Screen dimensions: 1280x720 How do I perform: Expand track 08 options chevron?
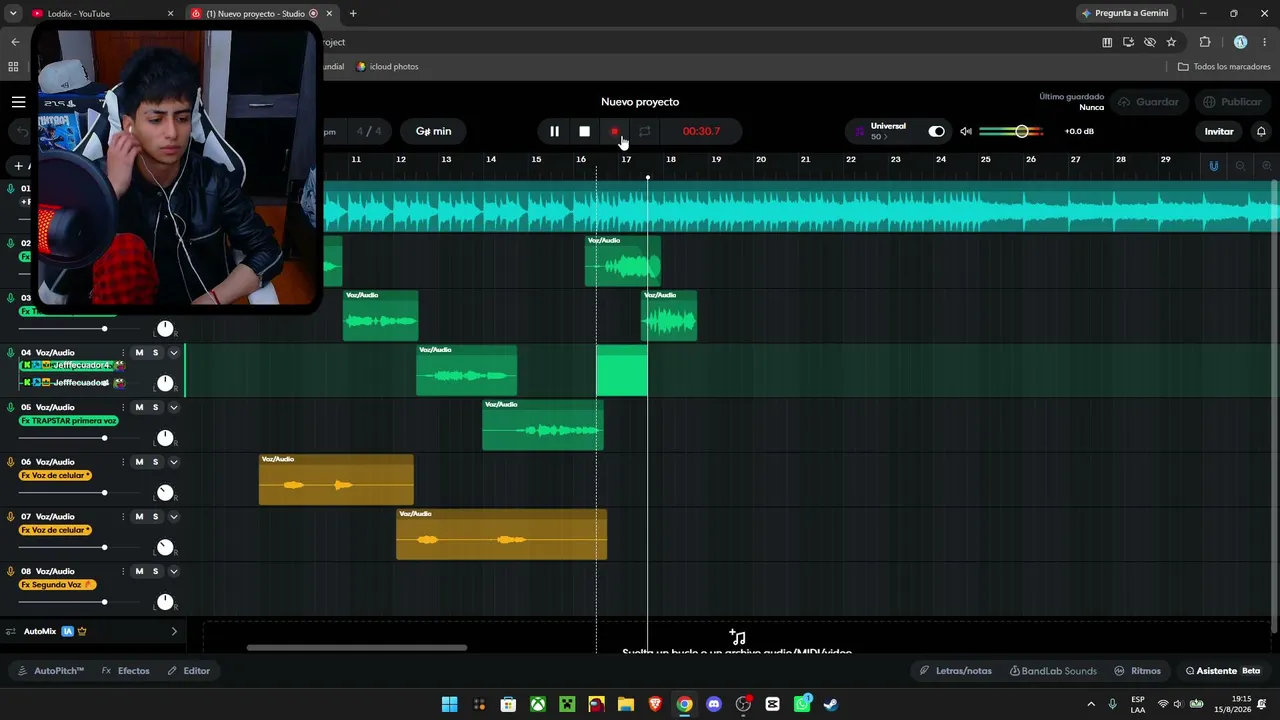point(173,571)
